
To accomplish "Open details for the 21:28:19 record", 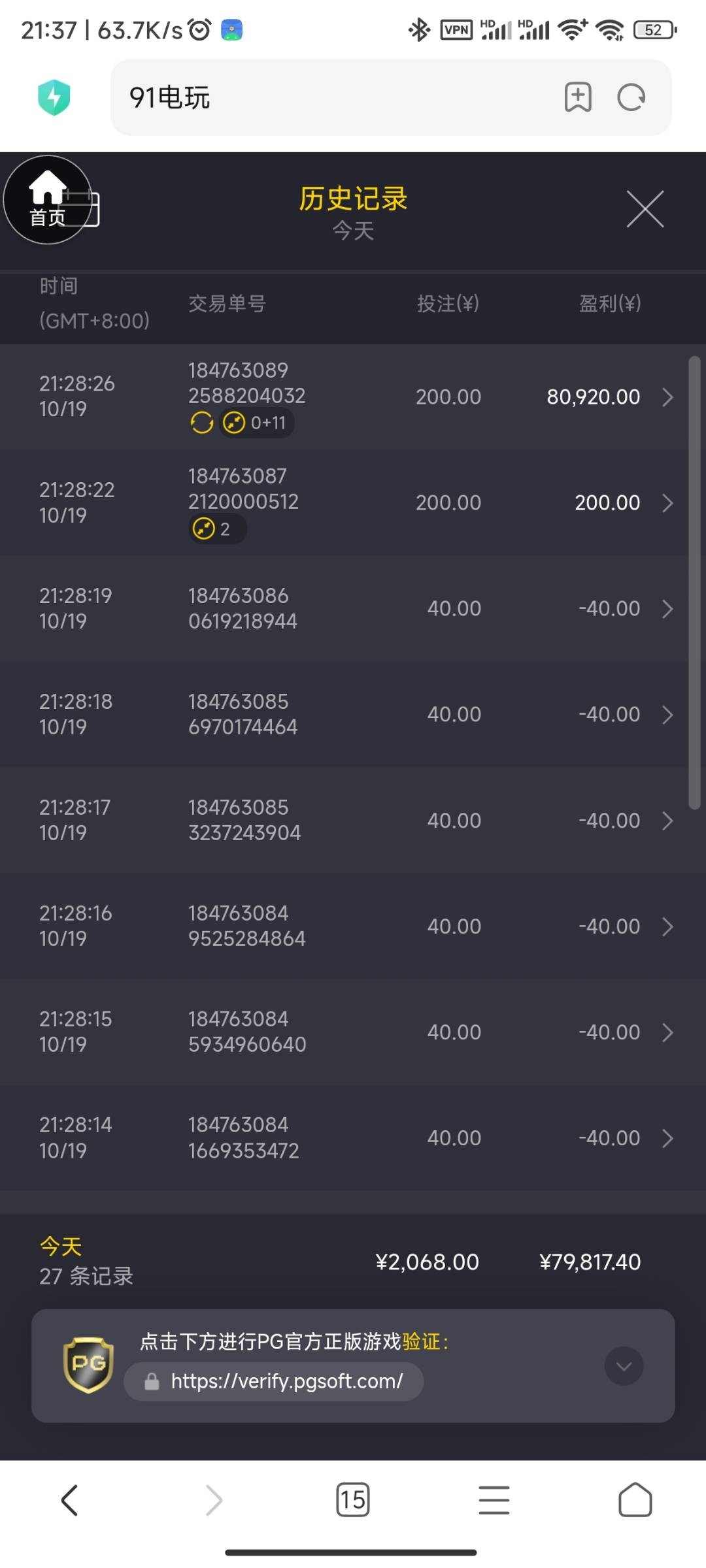I will click(x=667, y=609).
